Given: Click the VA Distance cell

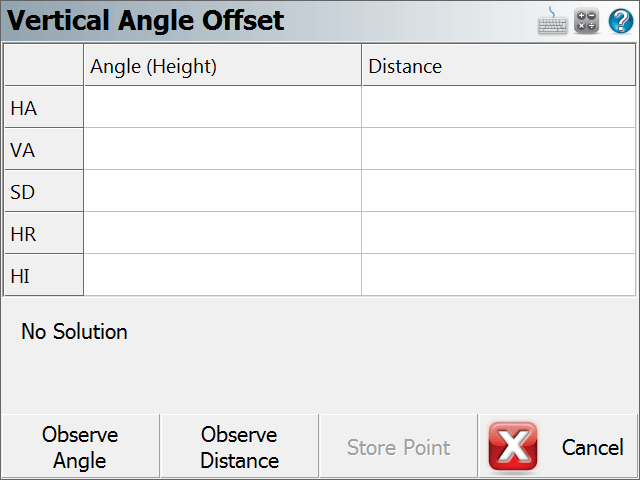Looking at the screenshot, I should click(x=499, y=149).
